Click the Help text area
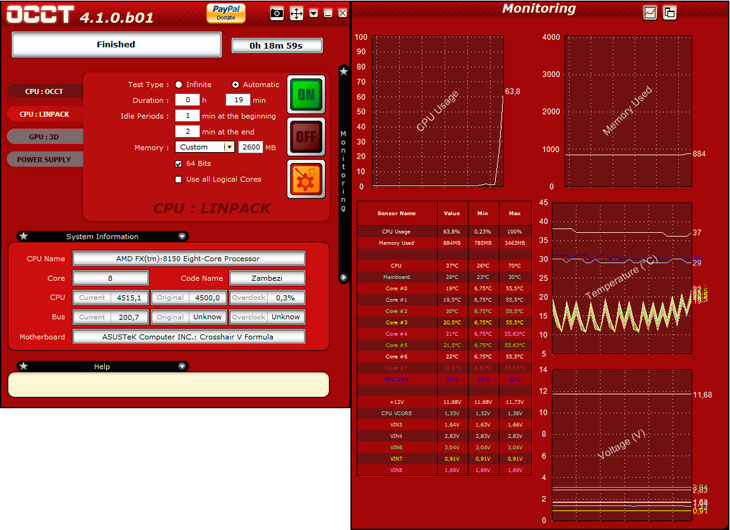Viewport: 730px width, 530px height. (x=169, y=385)
